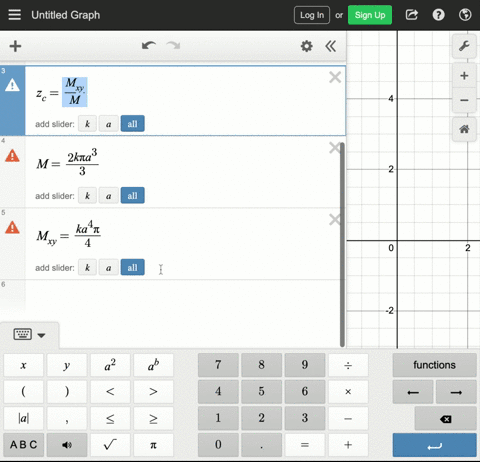Tap the equals sign key

(305, 445)
